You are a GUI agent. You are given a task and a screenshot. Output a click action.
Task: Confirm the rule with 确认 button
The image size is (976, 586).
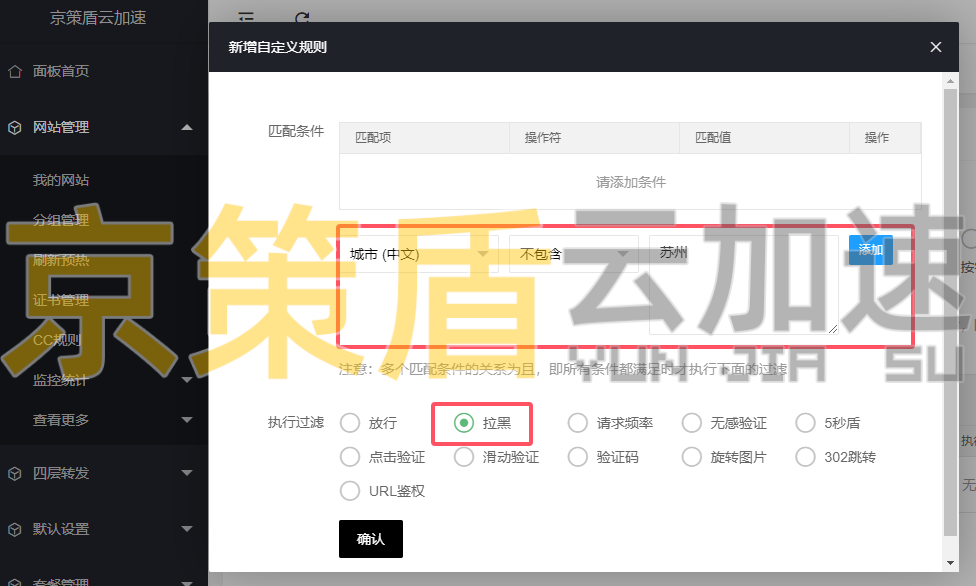coord(370,538)
